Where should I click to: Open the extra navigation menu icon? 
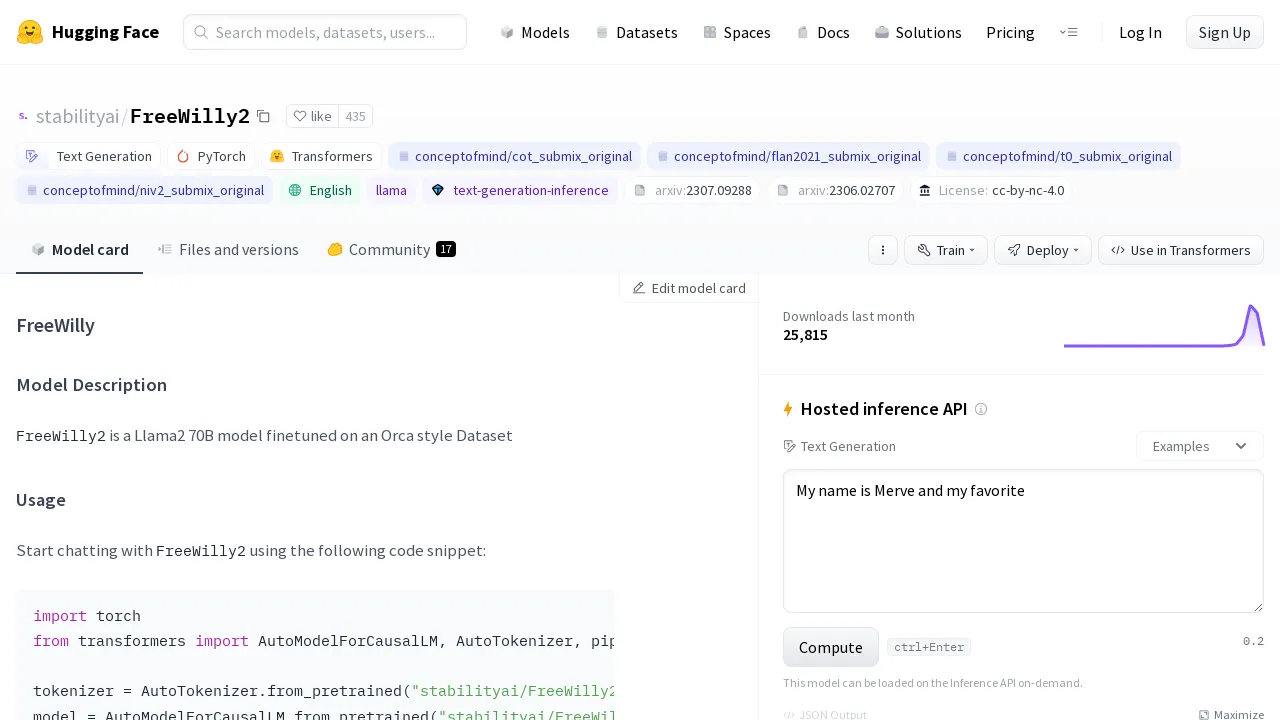point(1068,32)
